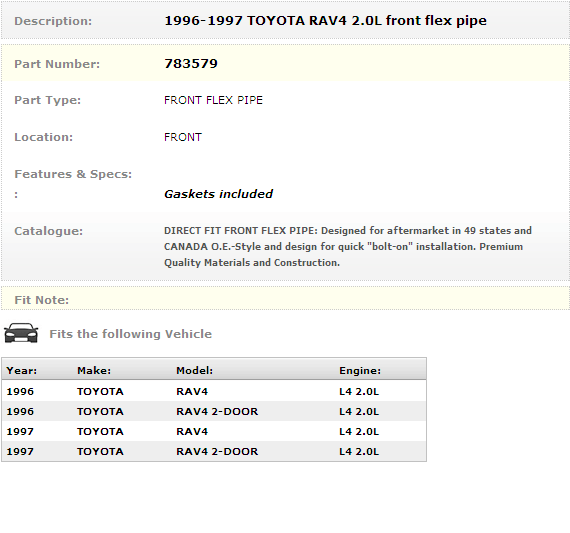
Task: Click the Fit Note label
Action: (x=41, y=300)
